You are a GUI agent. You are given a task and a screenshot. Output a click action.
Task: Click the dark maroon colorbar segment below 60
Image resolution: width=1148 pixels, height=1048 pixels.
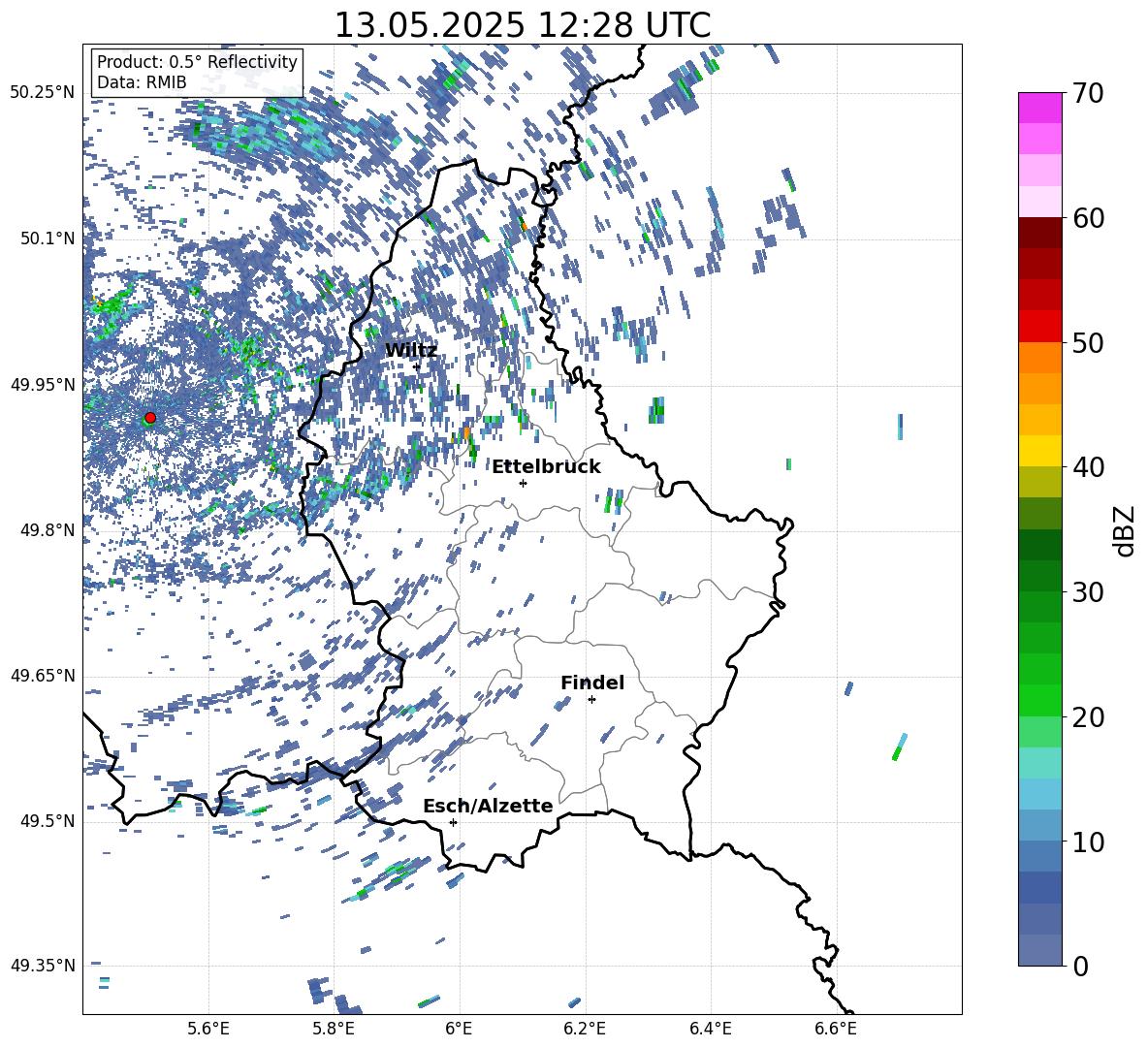(1039, 233)
